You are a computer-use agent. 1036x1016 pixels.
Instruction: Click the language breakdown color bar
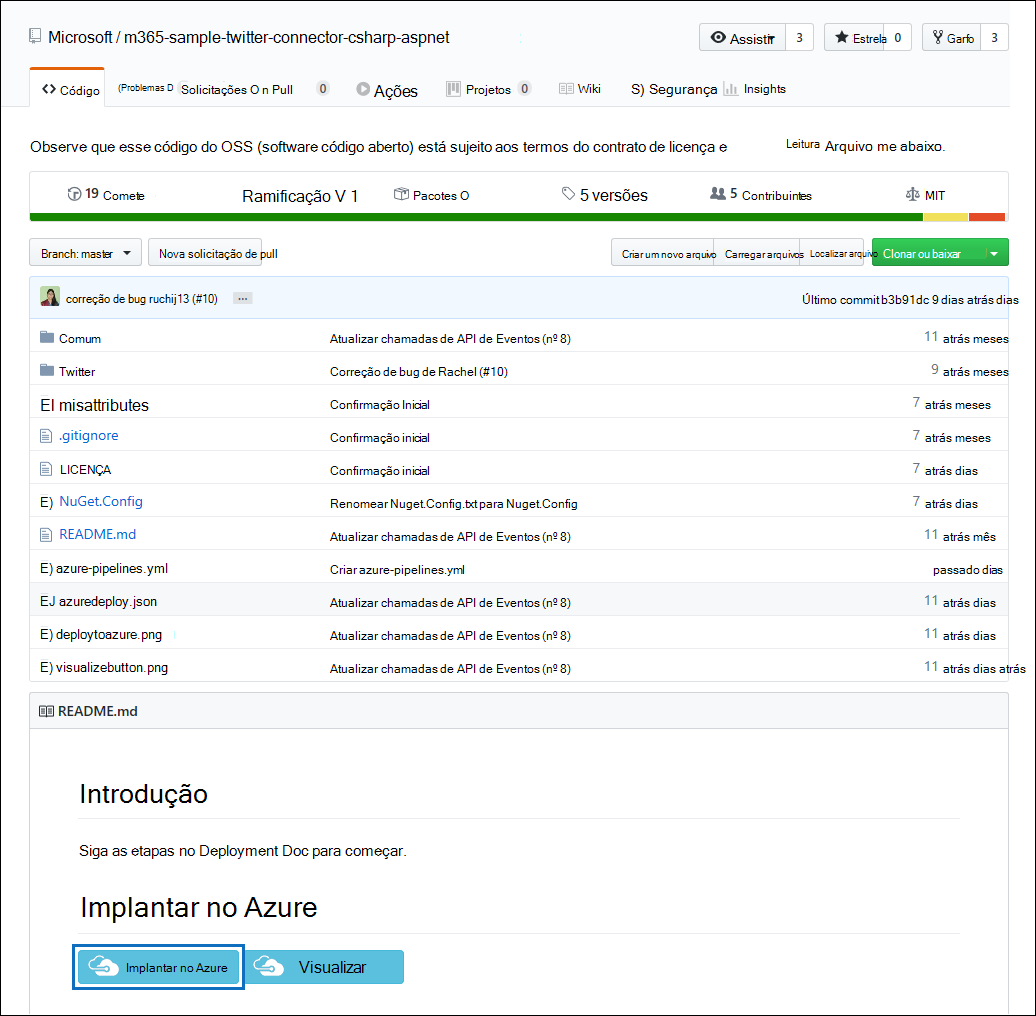pos(517,217)
